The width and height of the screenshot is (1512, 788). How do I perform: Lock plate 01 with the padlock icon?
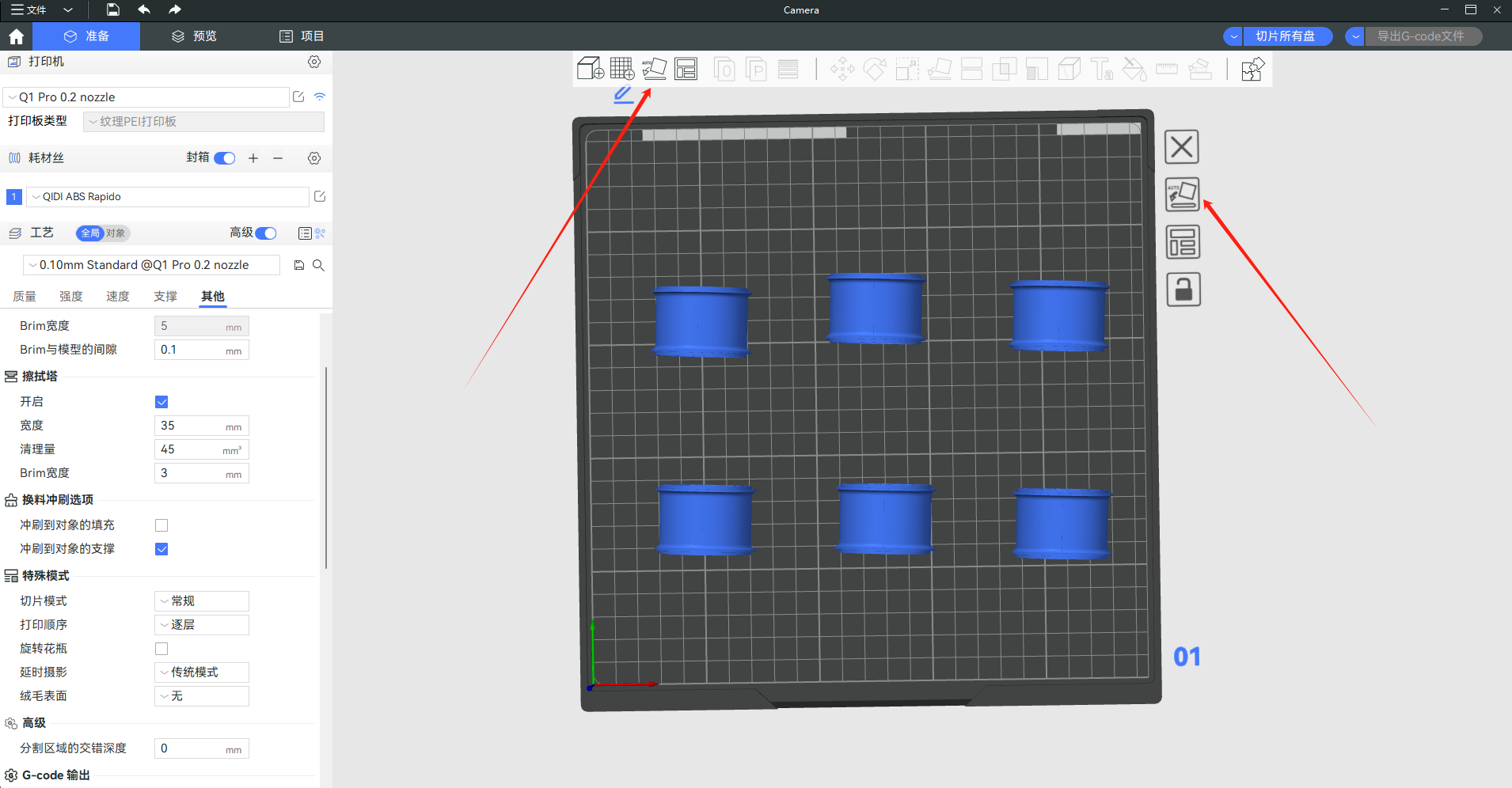(1183, 290)
